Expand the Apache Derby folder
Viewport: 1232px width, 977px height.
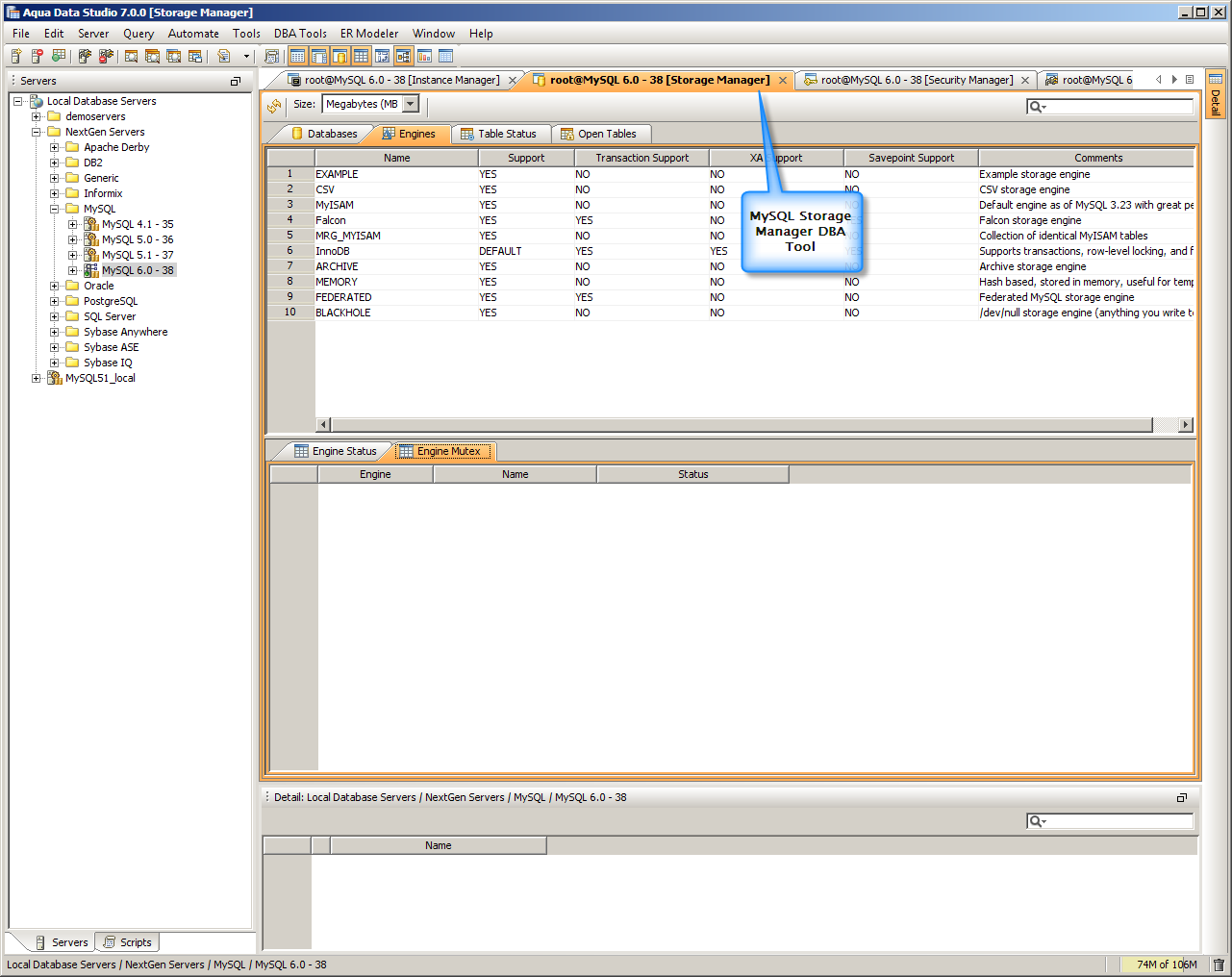click(55, 147)
